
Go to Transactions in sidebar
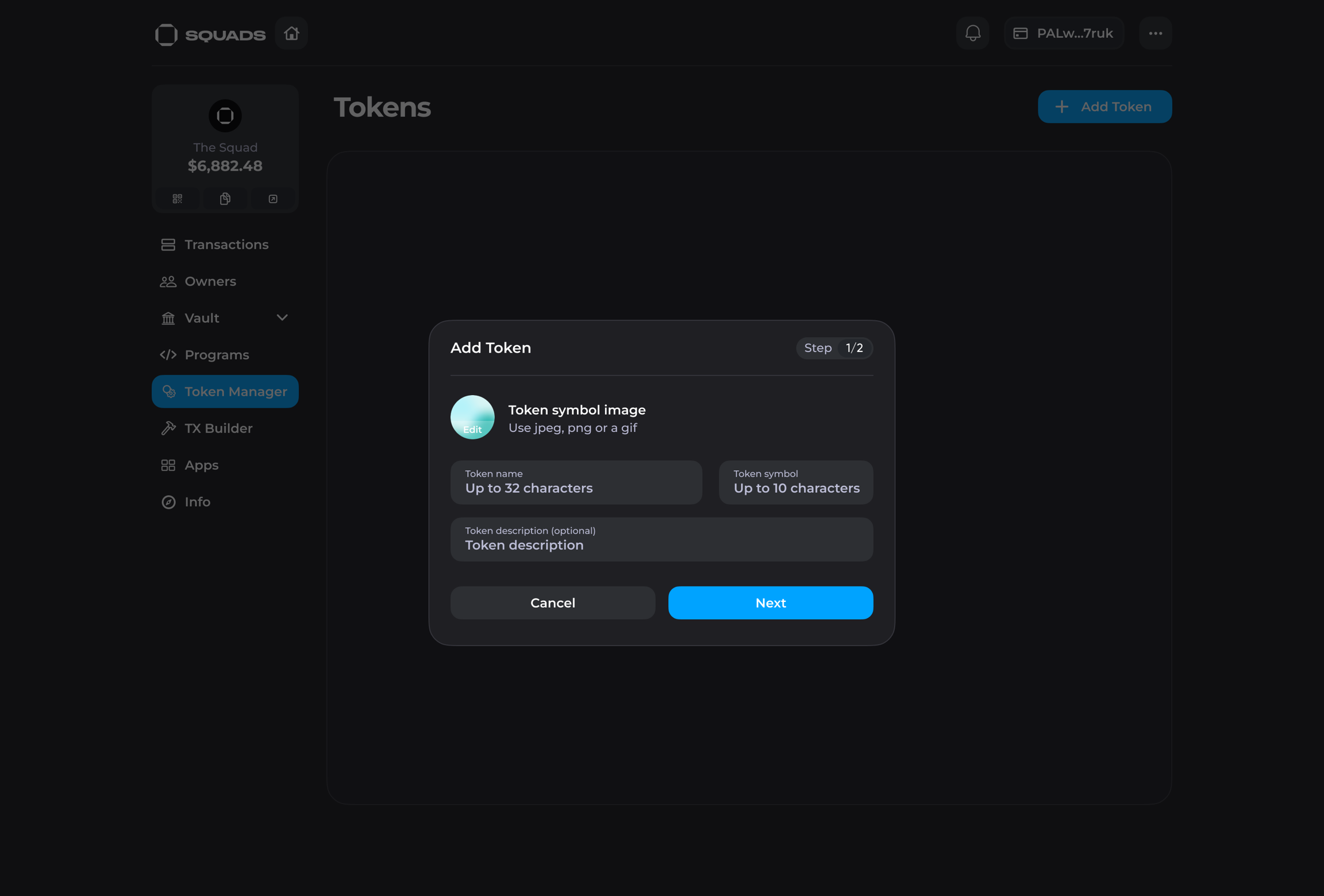225,245
